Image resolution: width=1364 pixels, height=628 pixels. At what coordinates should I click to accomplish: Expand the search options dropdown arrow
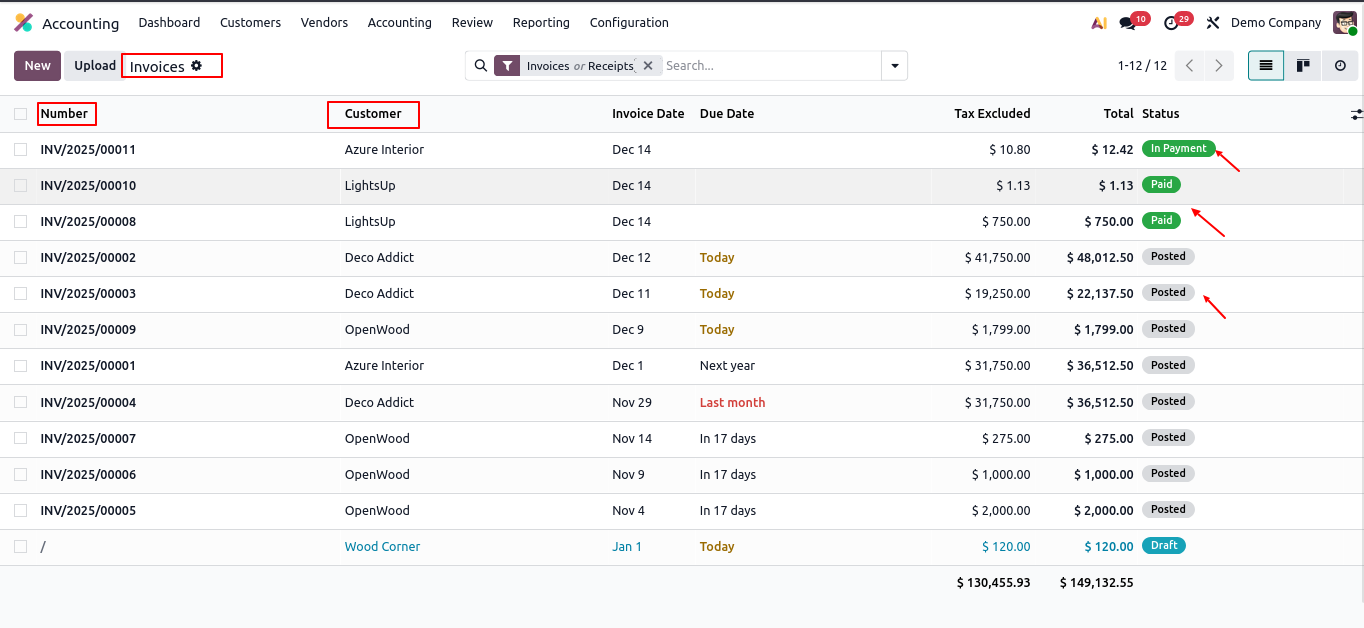point(894,66)
